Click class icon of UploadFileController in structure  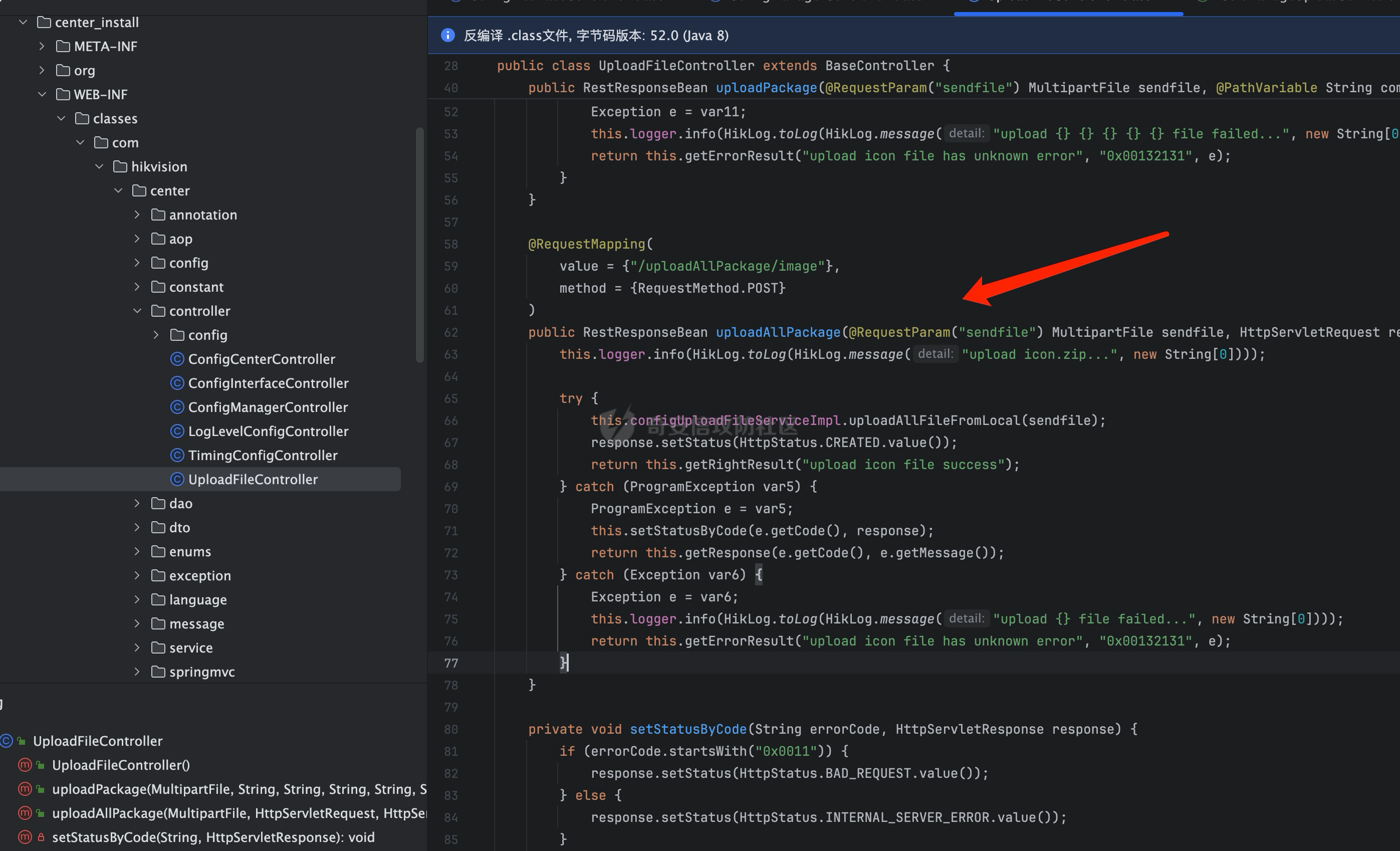[6, 741]
